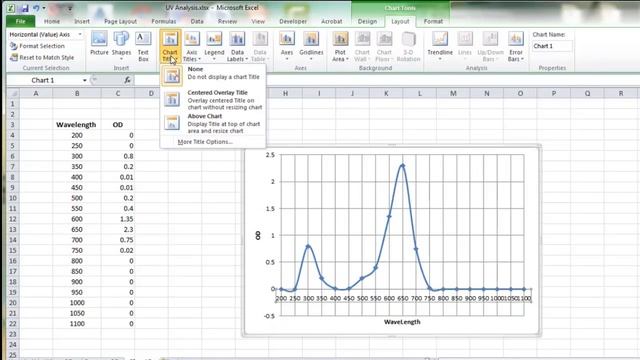The image size is (640, 360).
Task: Click the OD vertical axis title in chart
Action: pos(258,235)
